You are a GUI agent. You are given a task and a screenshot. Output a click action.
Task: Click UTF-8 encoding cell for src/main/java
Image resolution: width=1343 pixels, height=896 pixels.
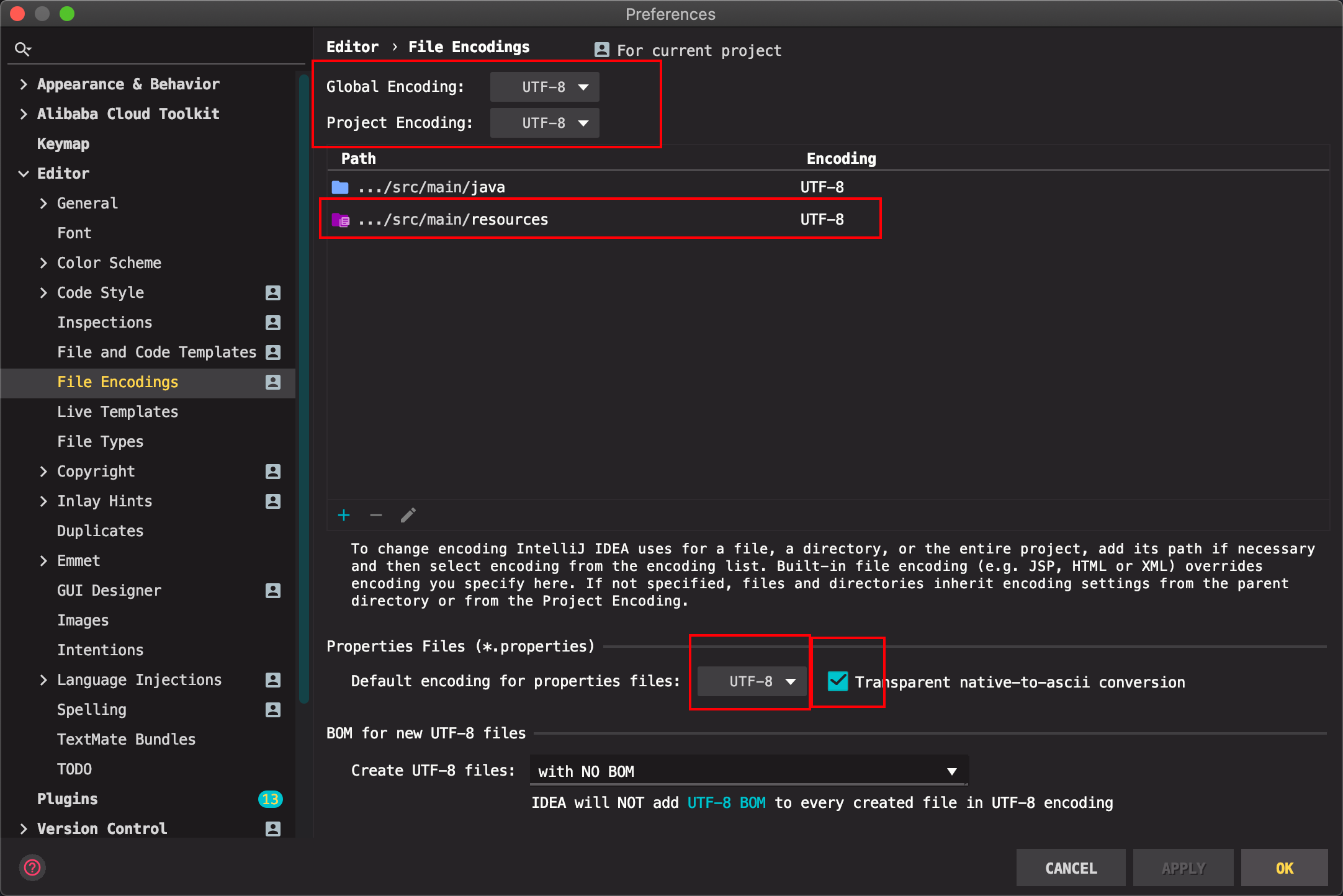pyautogui.click(x=822, y=187)
